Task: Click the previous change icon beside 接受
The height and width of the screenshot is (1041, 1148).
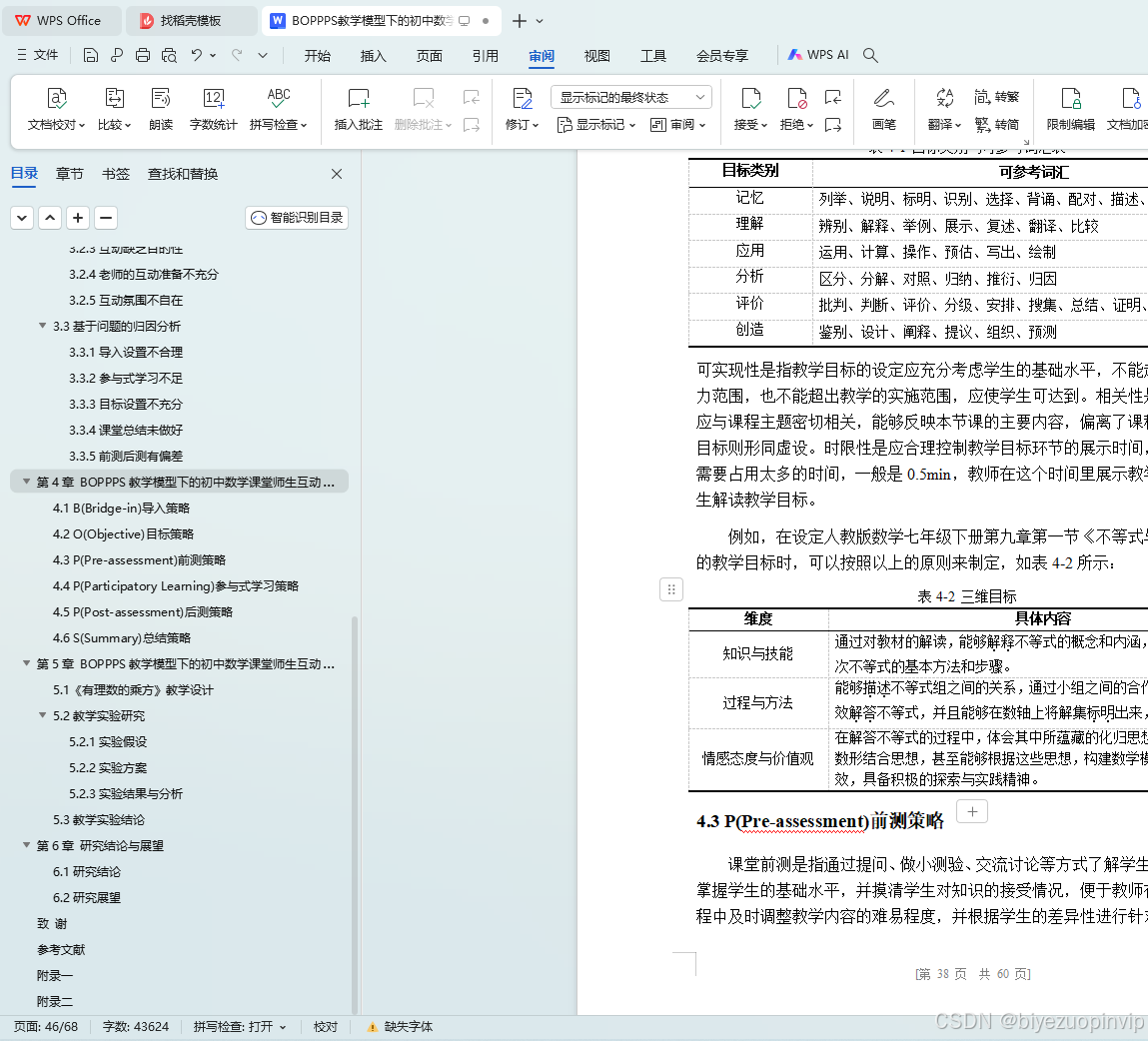Action: pos(833,97)
